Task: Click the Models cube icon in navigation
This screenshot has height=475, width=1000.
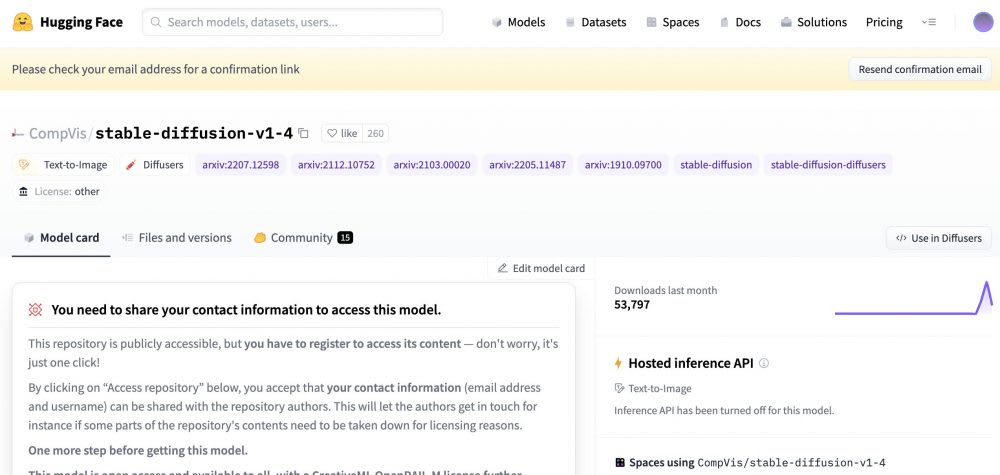Action: point(497,22)
